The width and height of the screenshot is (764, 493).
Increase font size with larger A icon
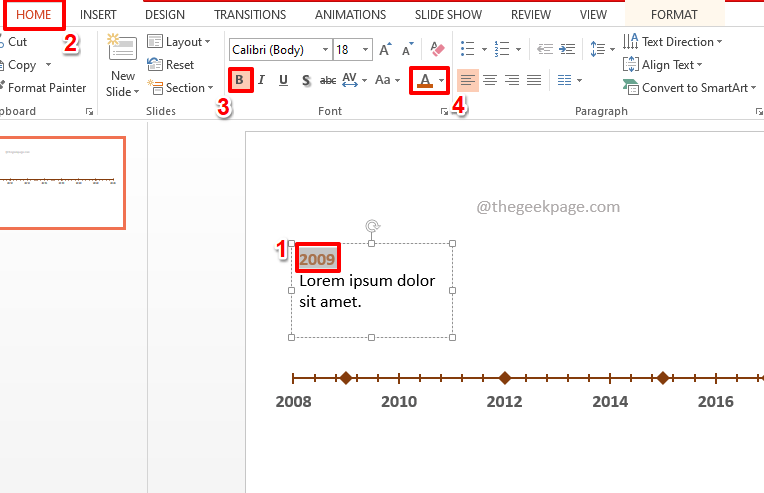[x=385, y=49]
